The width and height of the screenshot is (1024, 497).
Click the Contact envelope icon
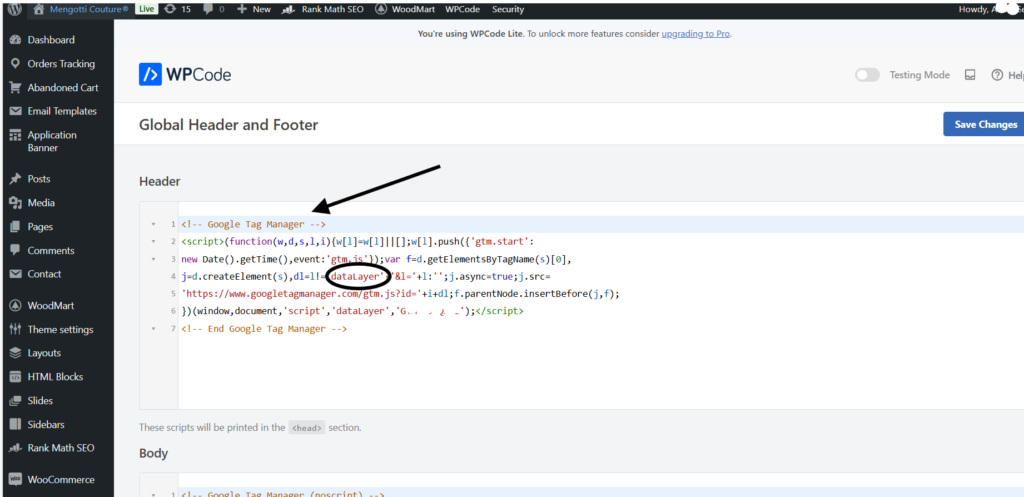point(16,274)
